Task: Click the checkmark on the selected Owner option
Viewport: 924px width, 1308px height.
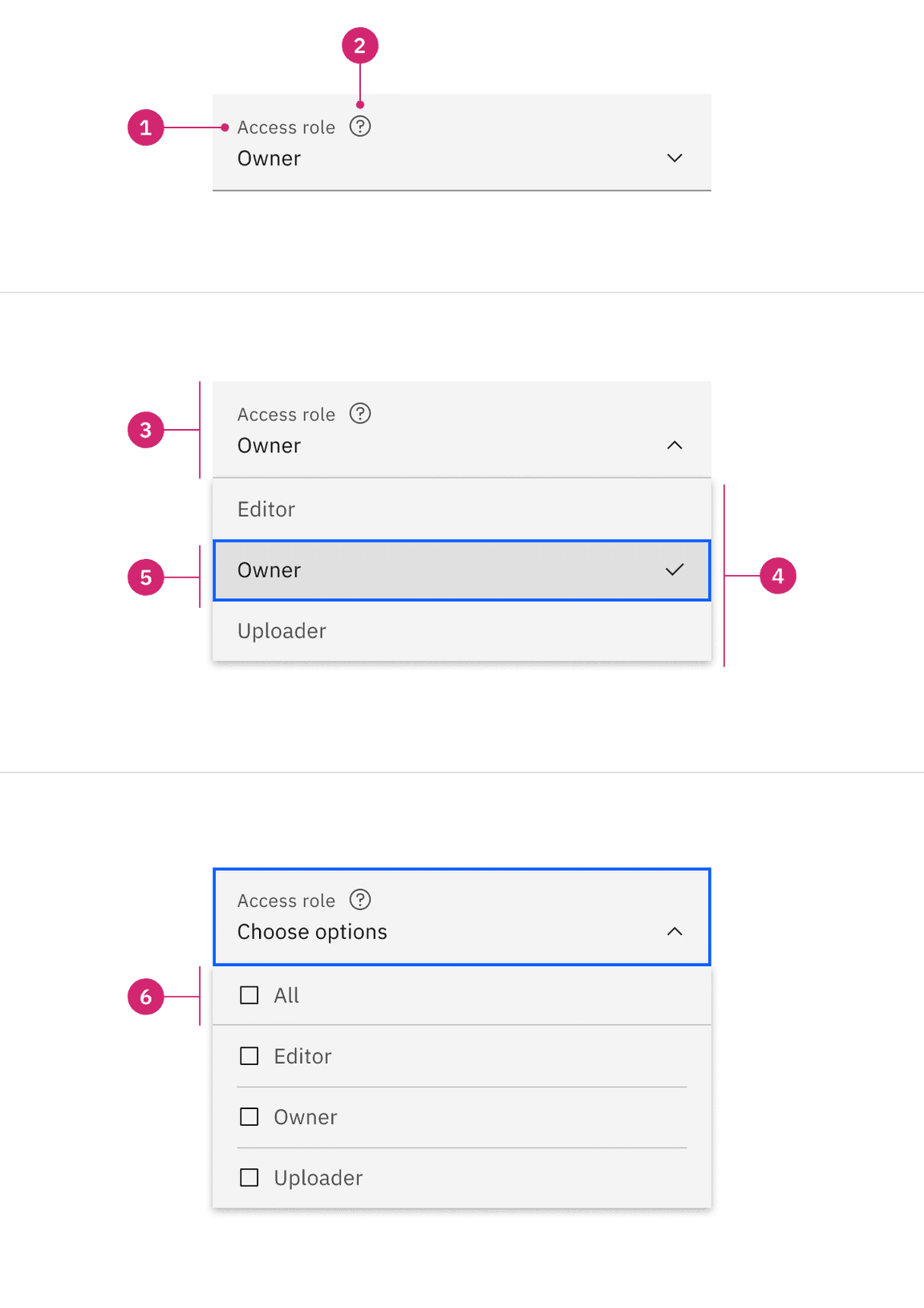Action: [675, 570]
